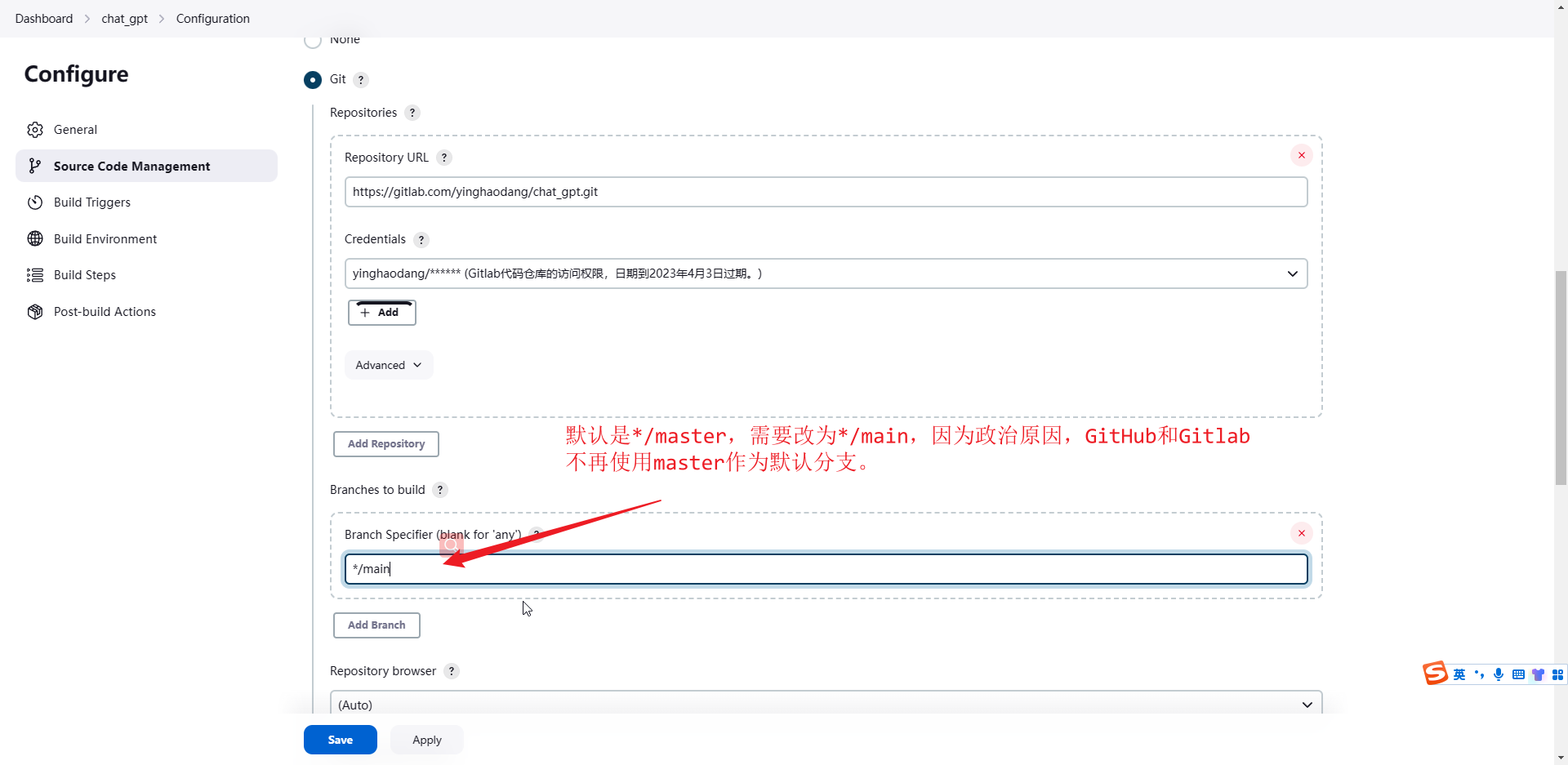Click the Configuration breadcrumb
The width and height of the screenshot is (1568, 765).
(213, 19)
